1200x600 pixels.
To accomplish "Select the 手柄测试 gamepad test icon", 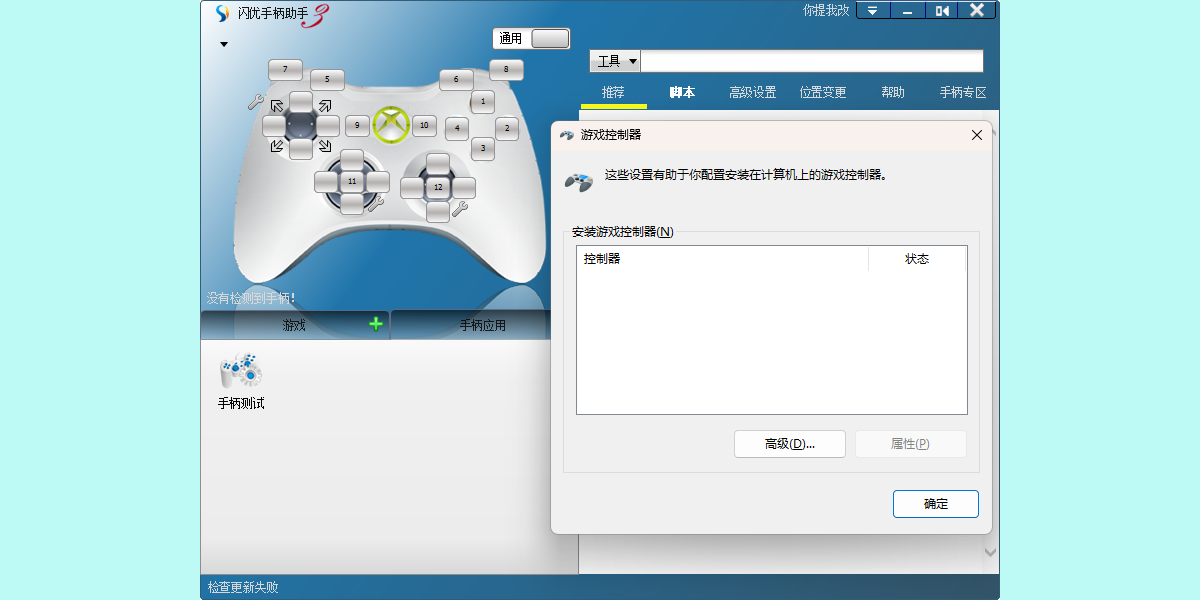I will (240, 380).
